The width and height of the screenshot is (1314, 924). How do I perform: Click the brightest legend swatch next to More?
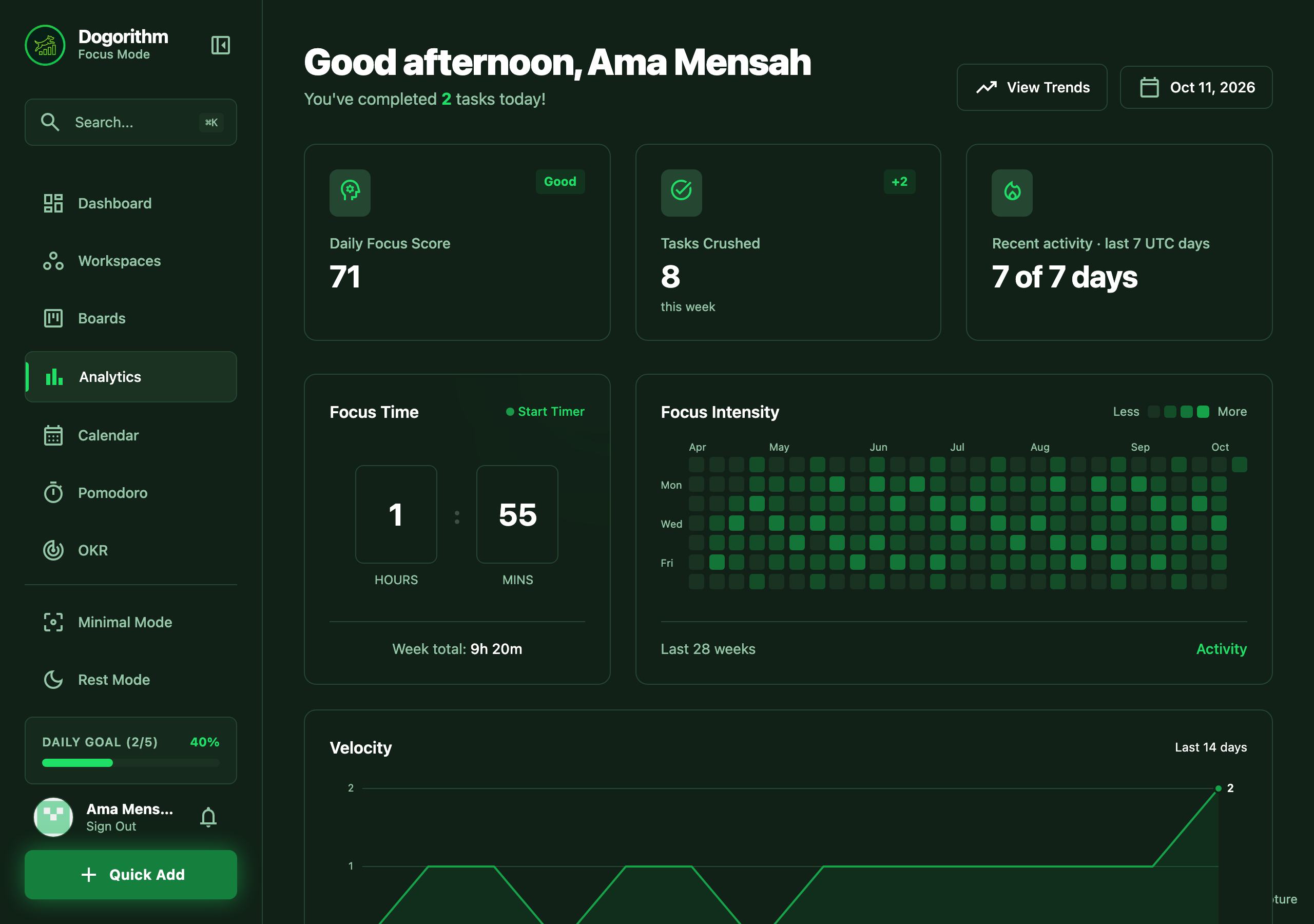[x=1203, y=412]
